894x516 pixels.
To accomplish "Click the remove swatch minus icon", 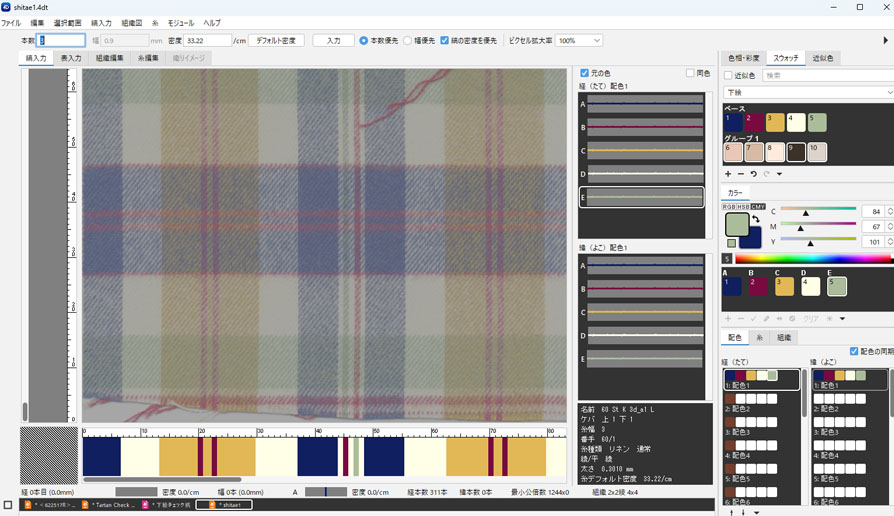I will tap(741, 174).
